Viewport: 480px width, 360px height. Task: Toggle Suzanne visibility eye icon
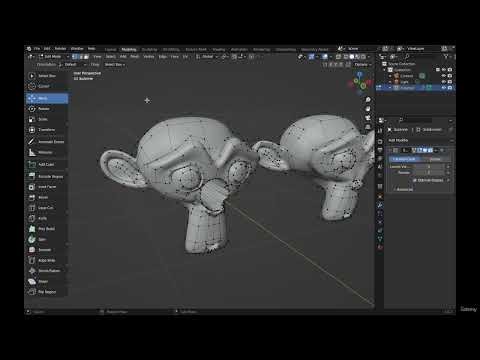(444, 88)
